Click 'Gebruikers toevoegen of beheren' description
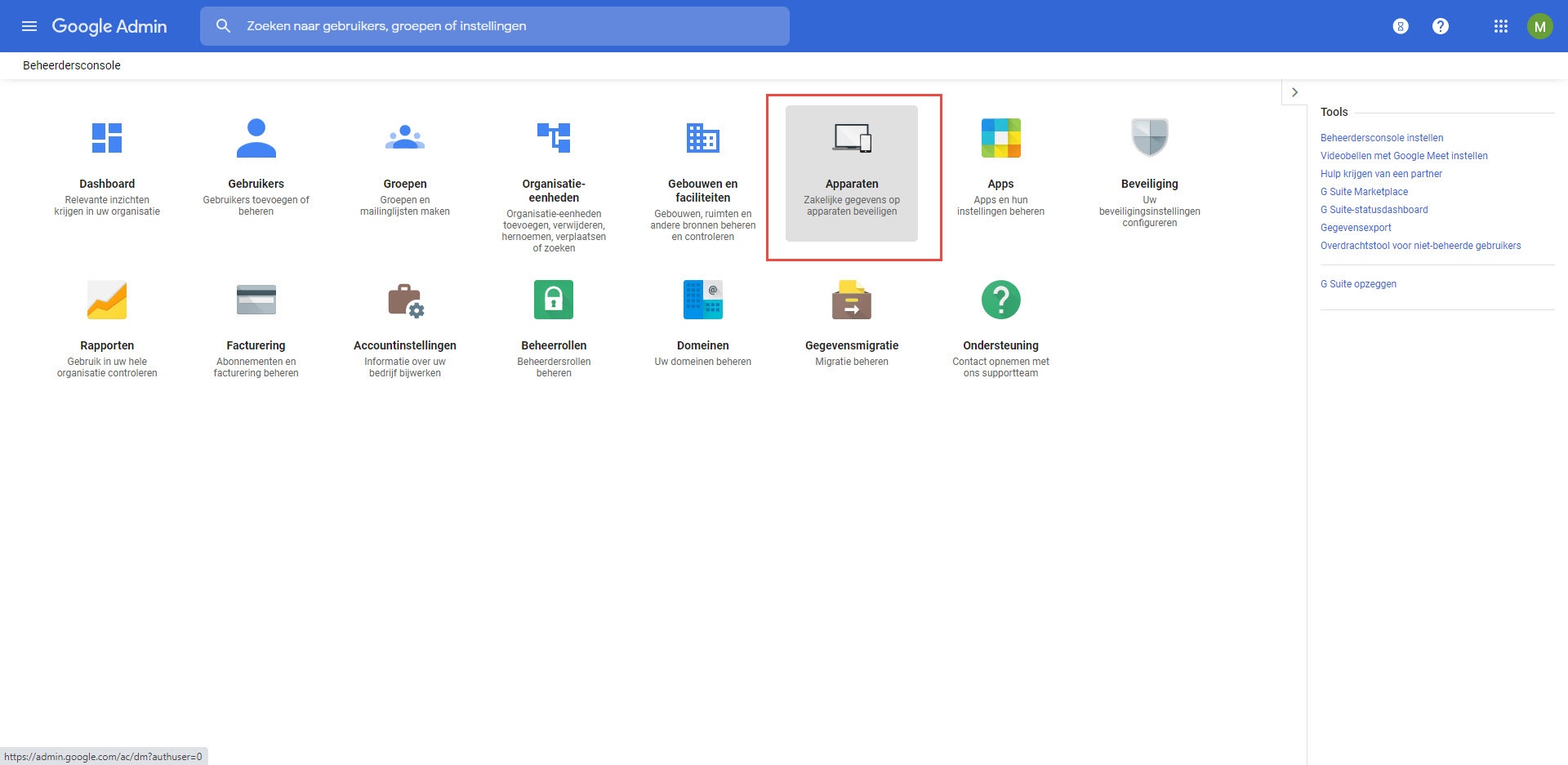 tap(256, 206)
